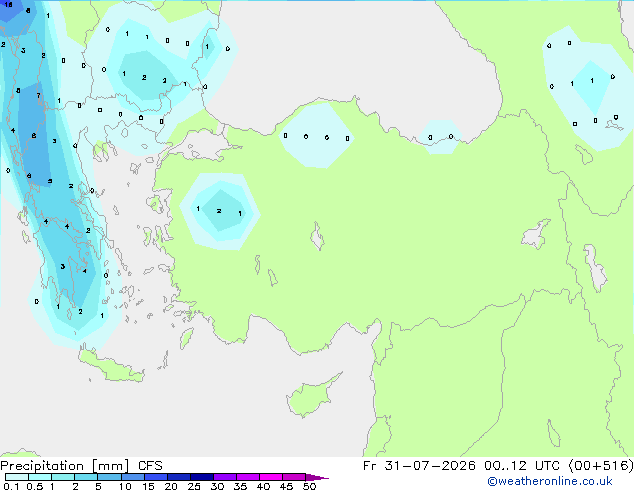Click the '0.1' legend scale label
634x490 pixels.
[11, 486]
